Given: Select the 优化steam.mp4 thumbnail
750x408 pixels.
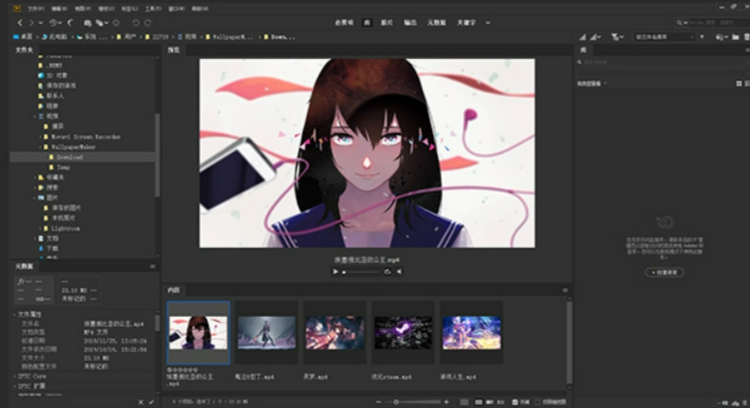Looking at the screenshot, I should 403,332.
